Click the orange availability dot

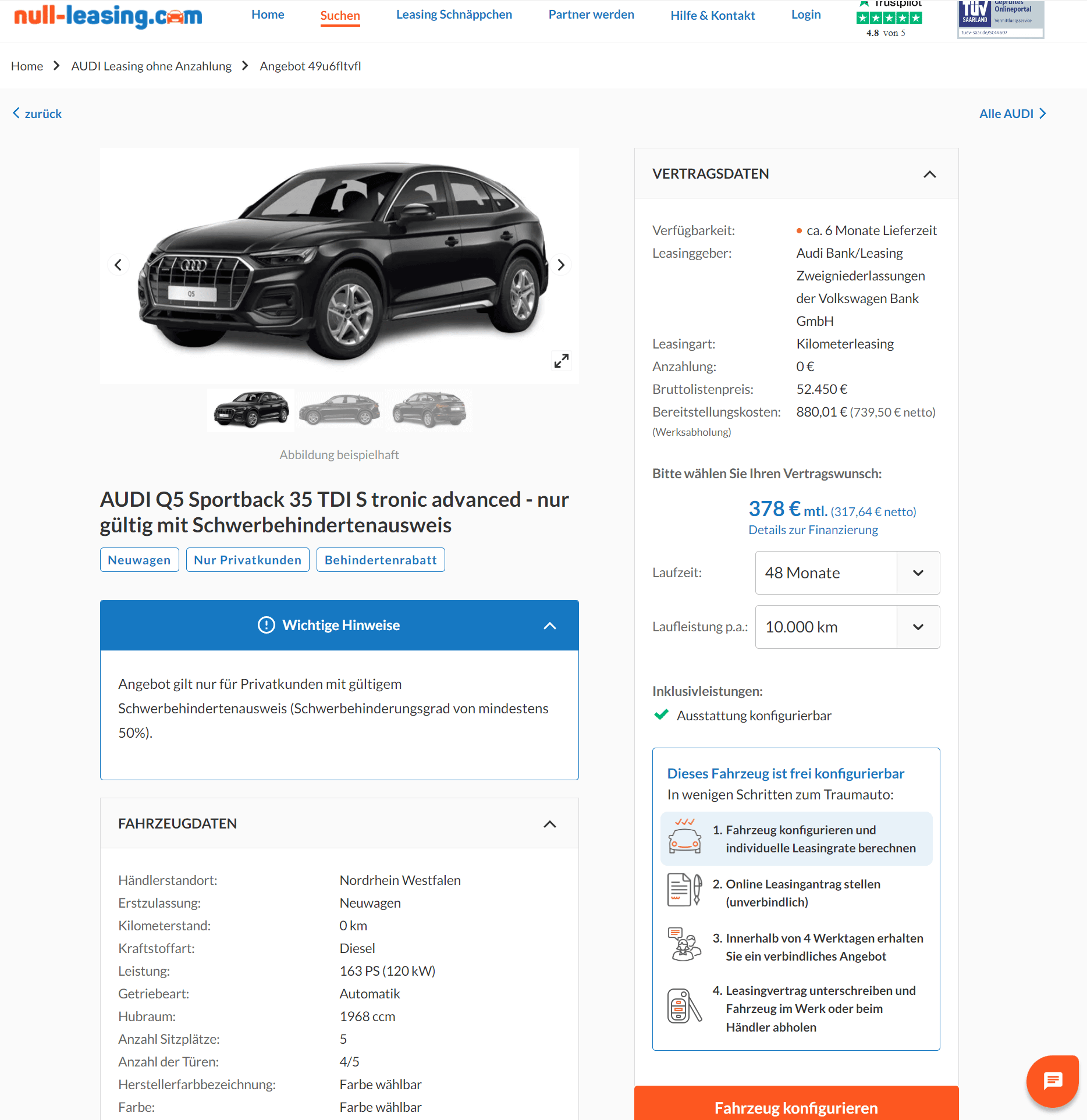pyautogui.click(x=799, y=231)
